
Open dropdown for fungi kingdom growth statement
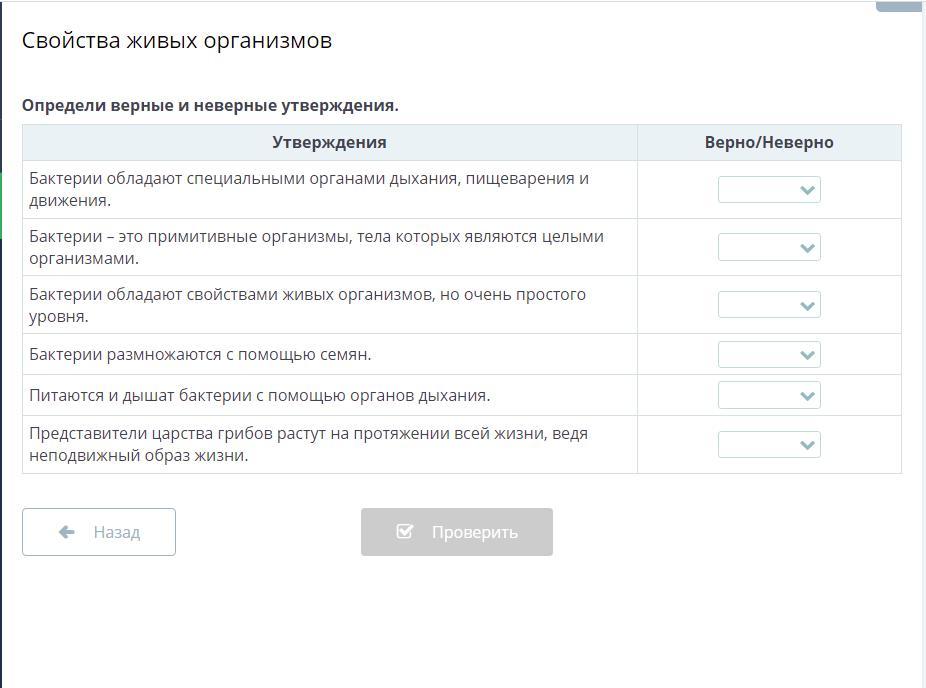[x=769, y=445]
